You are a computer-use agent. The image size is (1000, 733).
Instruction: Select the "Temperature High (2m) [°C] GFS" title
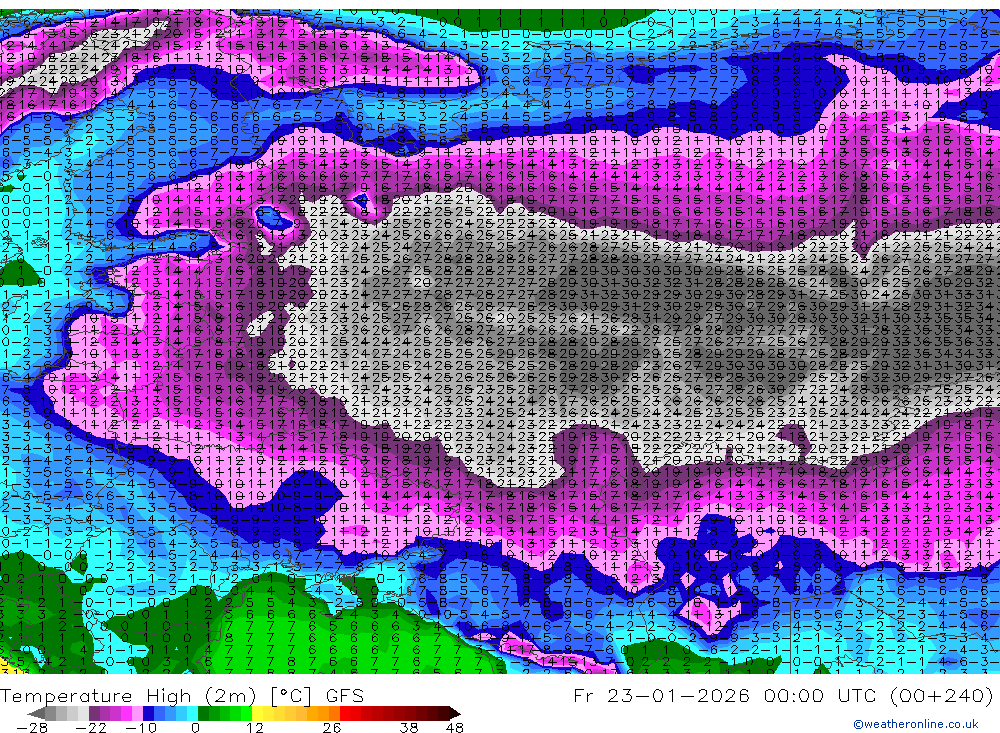pos(182,695)
